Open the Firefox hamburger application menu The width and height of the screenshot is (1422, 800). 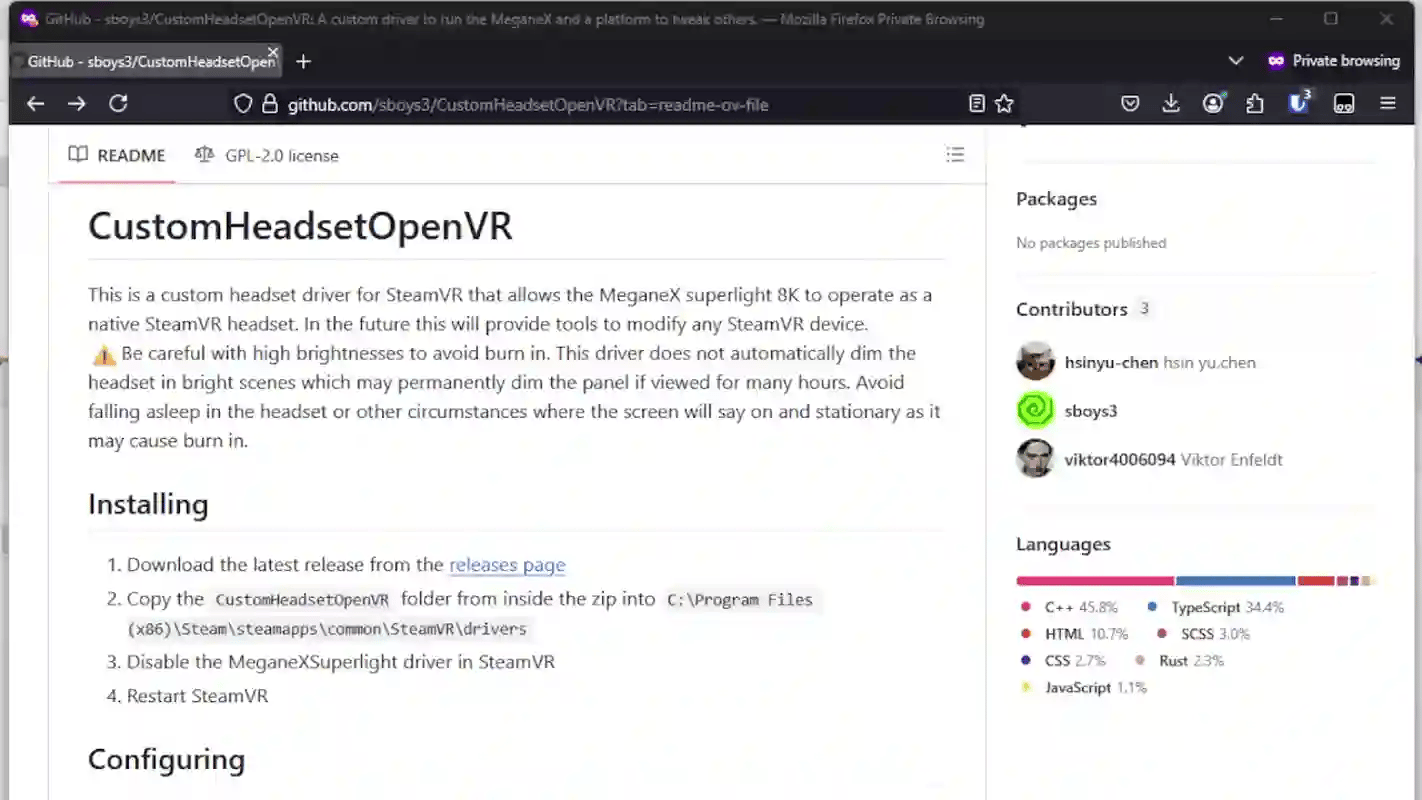pyautogui.click(x=1388, y=104)
